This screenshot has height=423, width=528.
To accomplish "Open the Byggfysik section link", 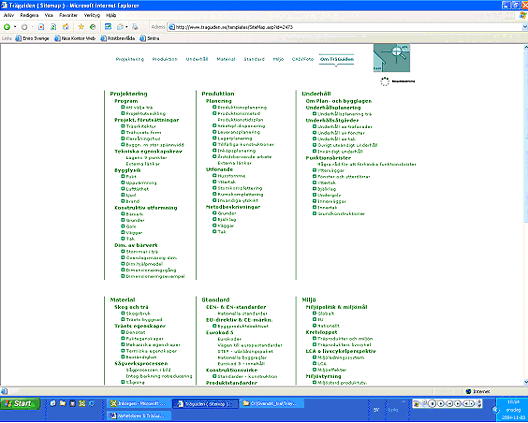I will click(x=128, y=170).
